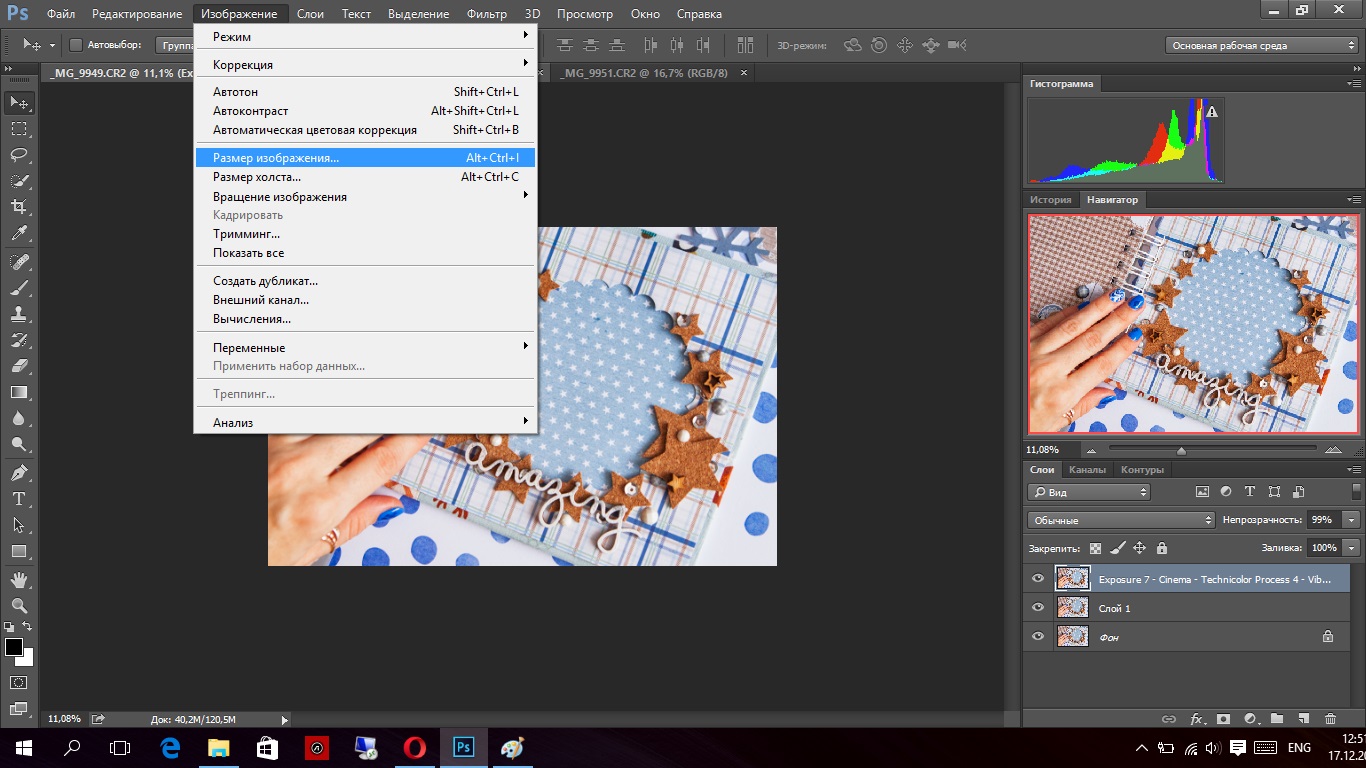Viewport: 1366px width, 768px height.
Task: Toggle the pixel layer filter
Action: tap(1202, 492)
